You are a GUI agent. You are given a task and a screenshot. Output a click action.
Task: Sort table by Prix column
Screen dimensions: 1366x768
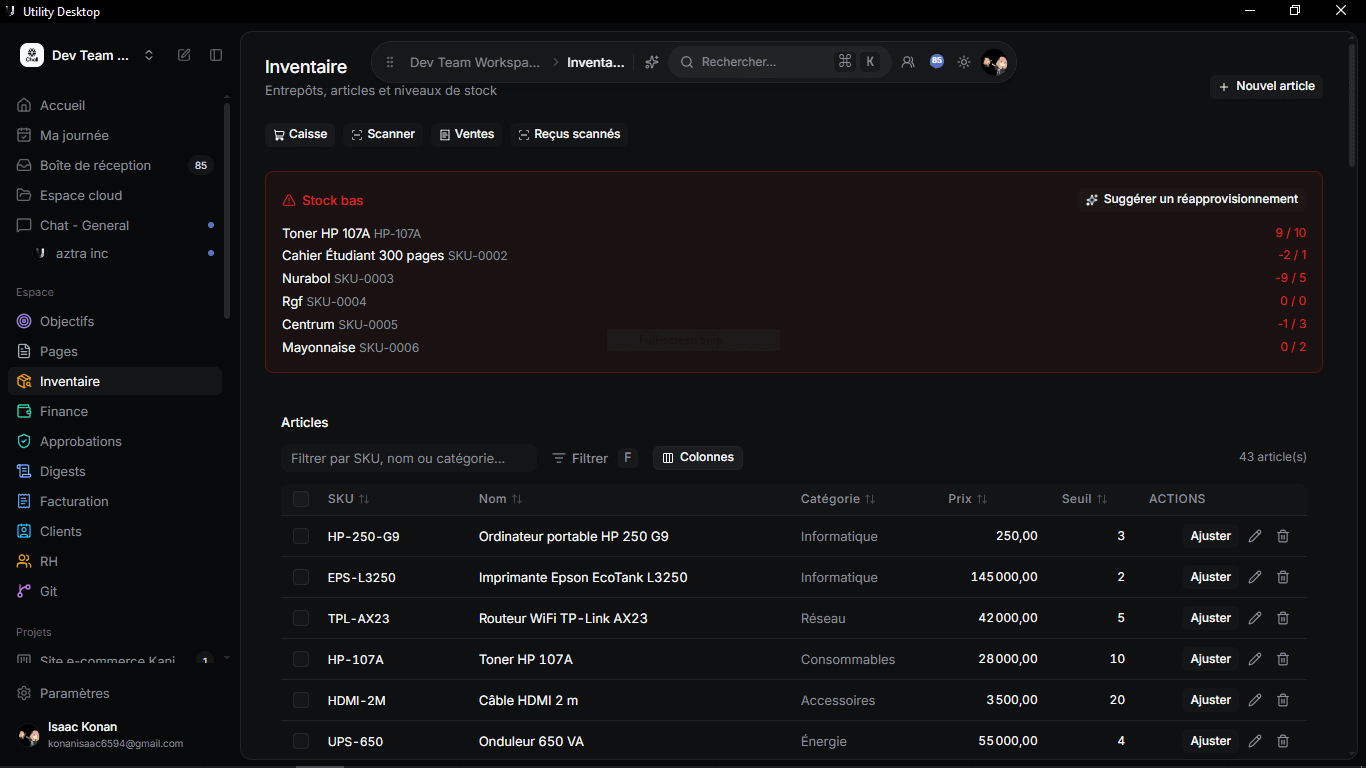point(967,498)
